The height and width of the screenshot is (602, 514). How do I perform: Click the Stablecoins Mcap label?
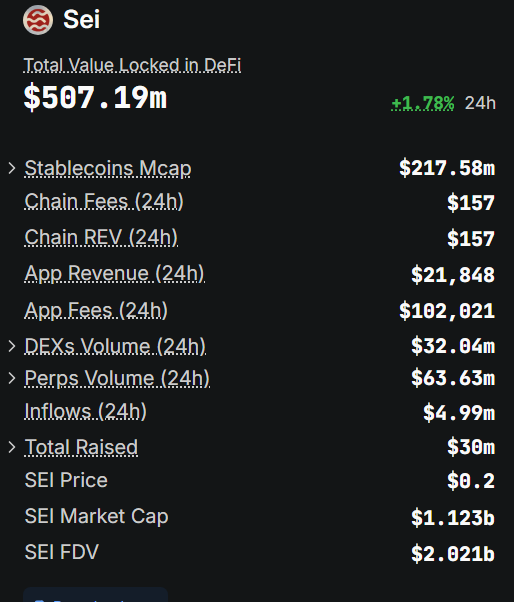pos(108,169)
